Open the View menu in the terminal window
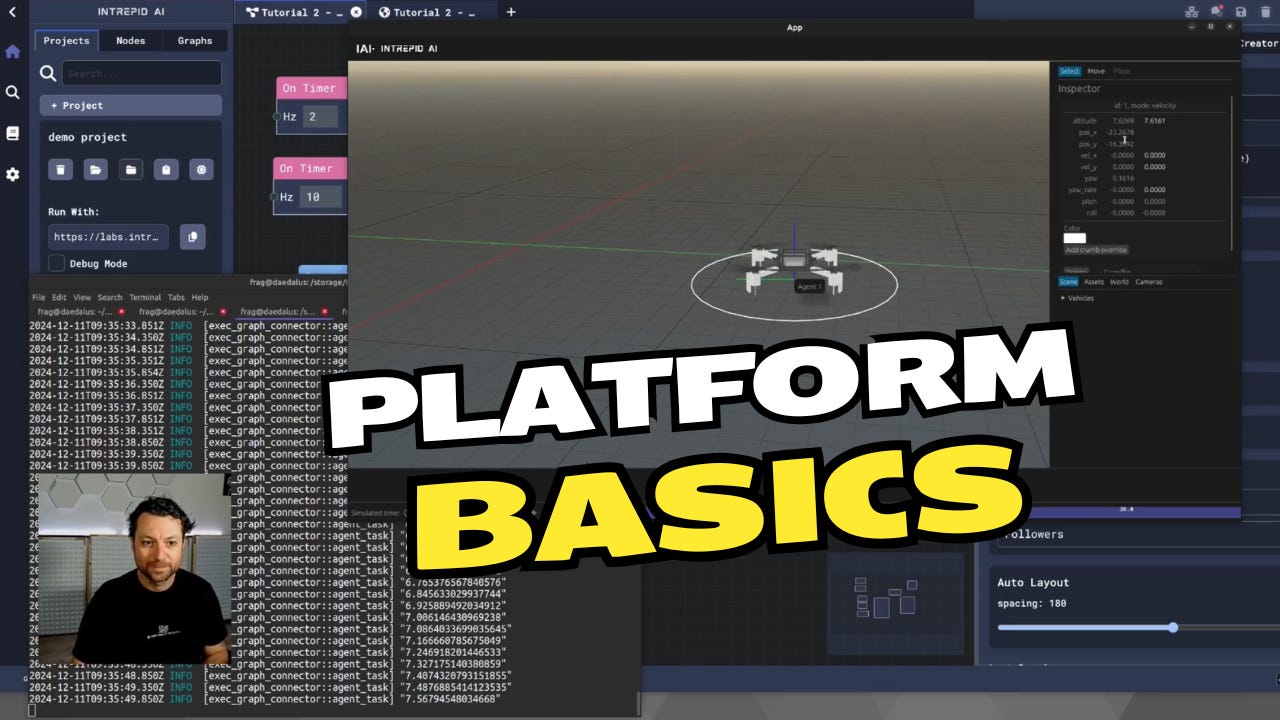 tap(82, 297)
